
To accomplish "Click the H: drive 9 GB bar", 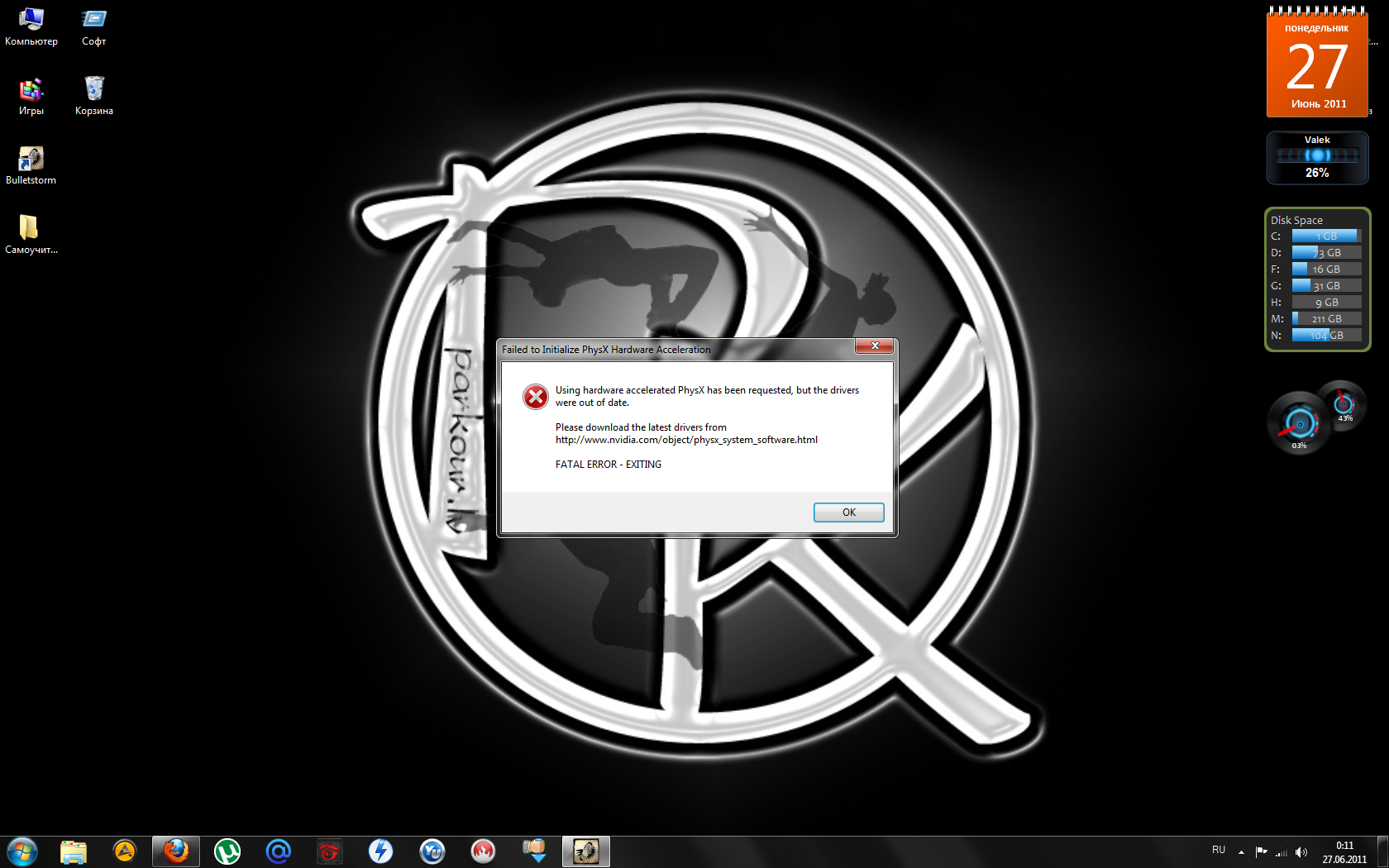I will click(x=1326, y=303).
